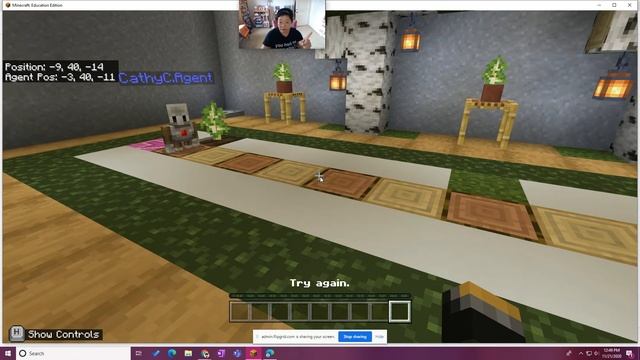Open the People icon in system tray

[x=568, y=353]
